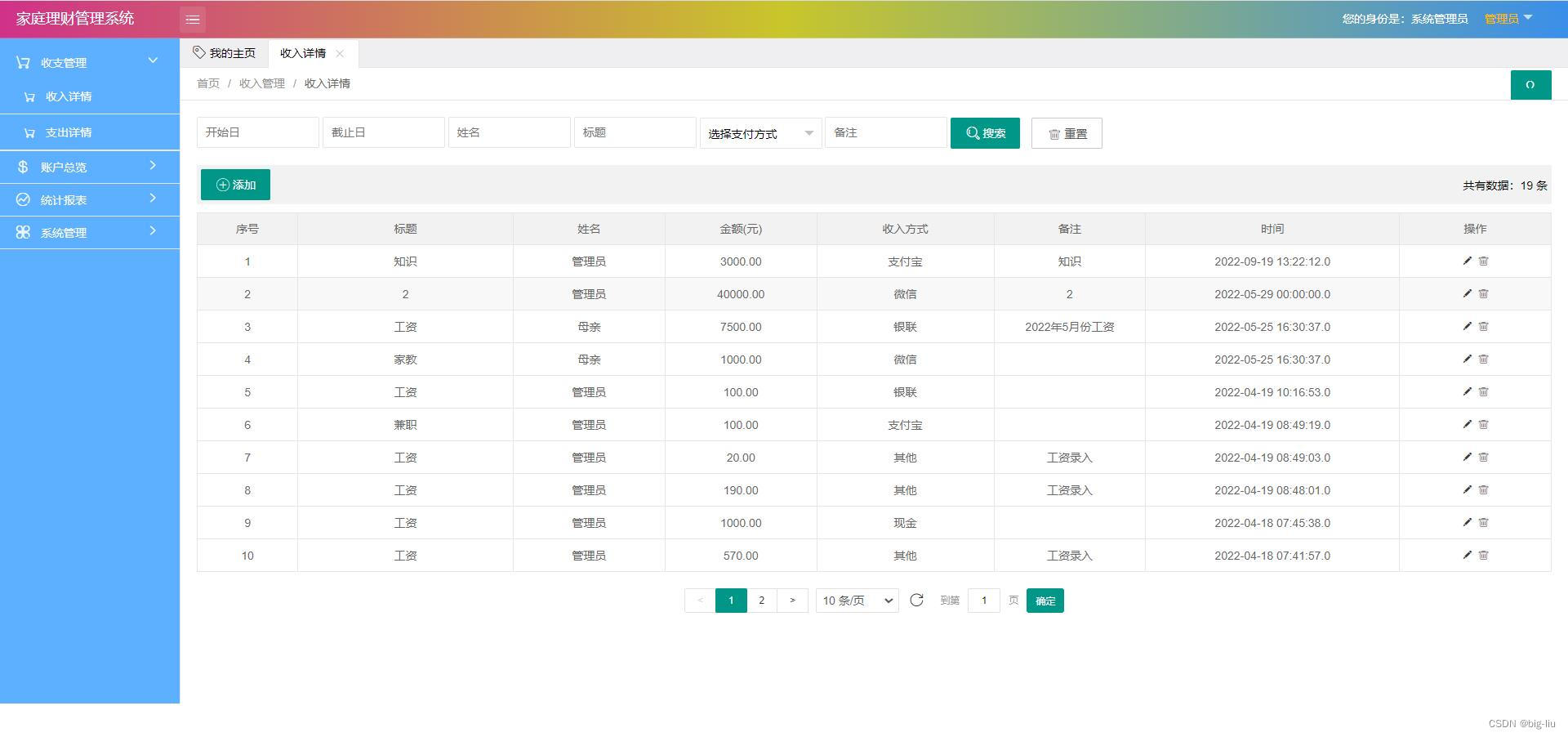Focus the 标题 search field
Screen dimensions: 1568x737
635,132
